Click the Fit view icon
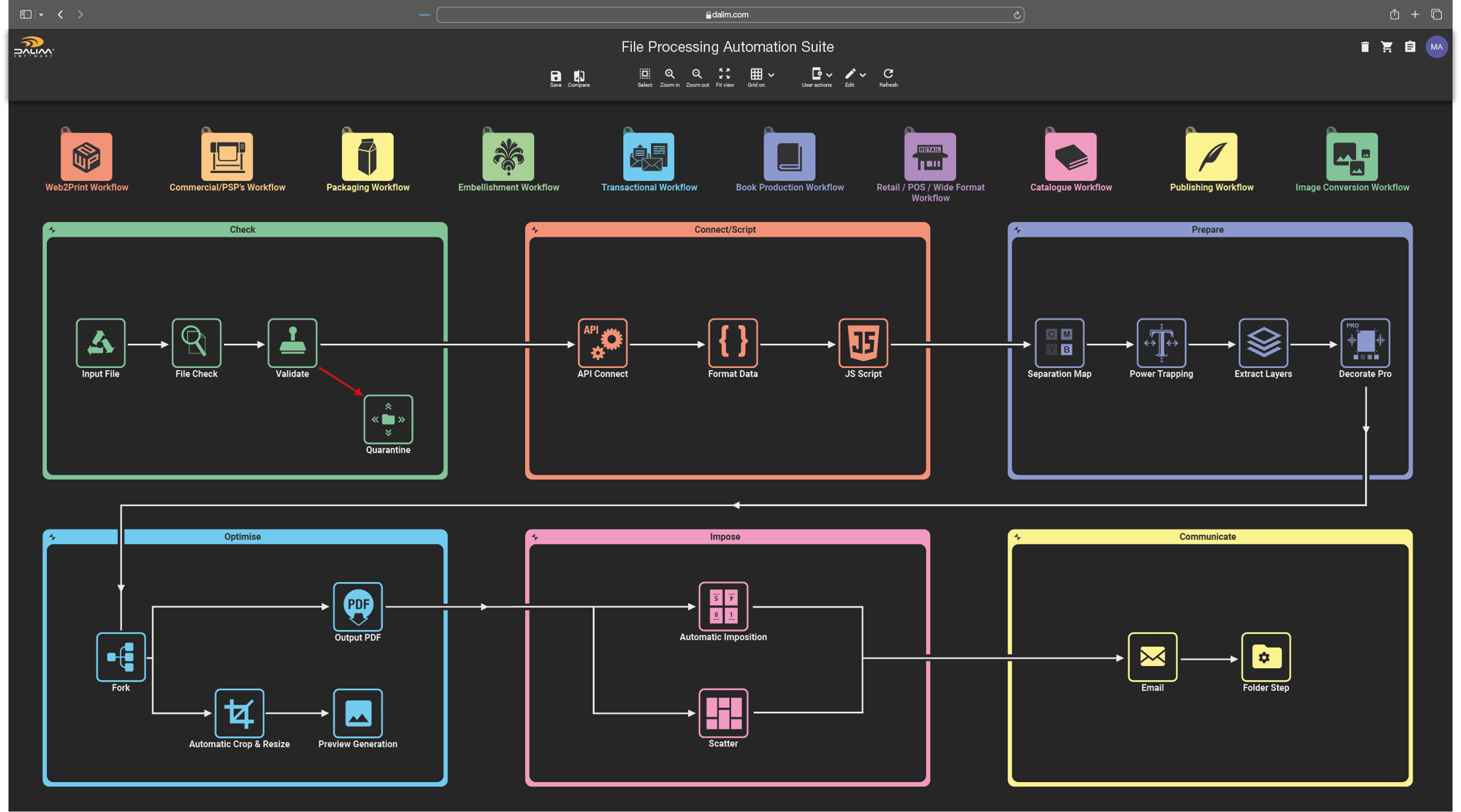 coord(724,74)
